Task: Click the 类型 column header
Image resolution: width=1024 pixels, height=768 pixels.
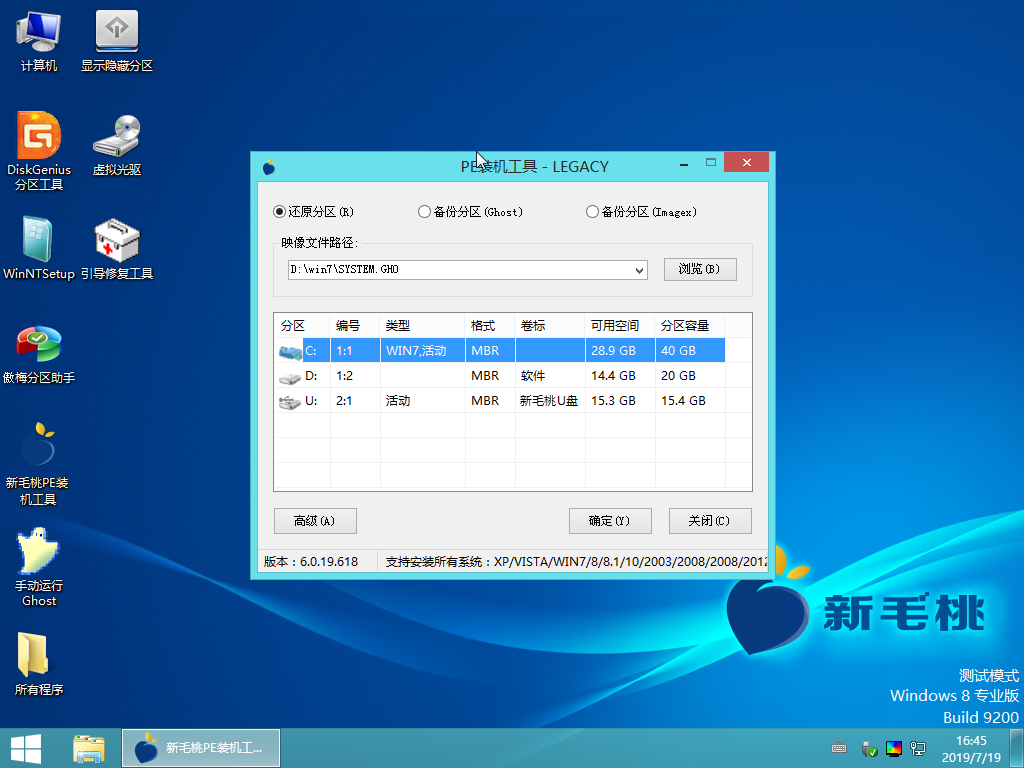Action: (x=423, y=325)
